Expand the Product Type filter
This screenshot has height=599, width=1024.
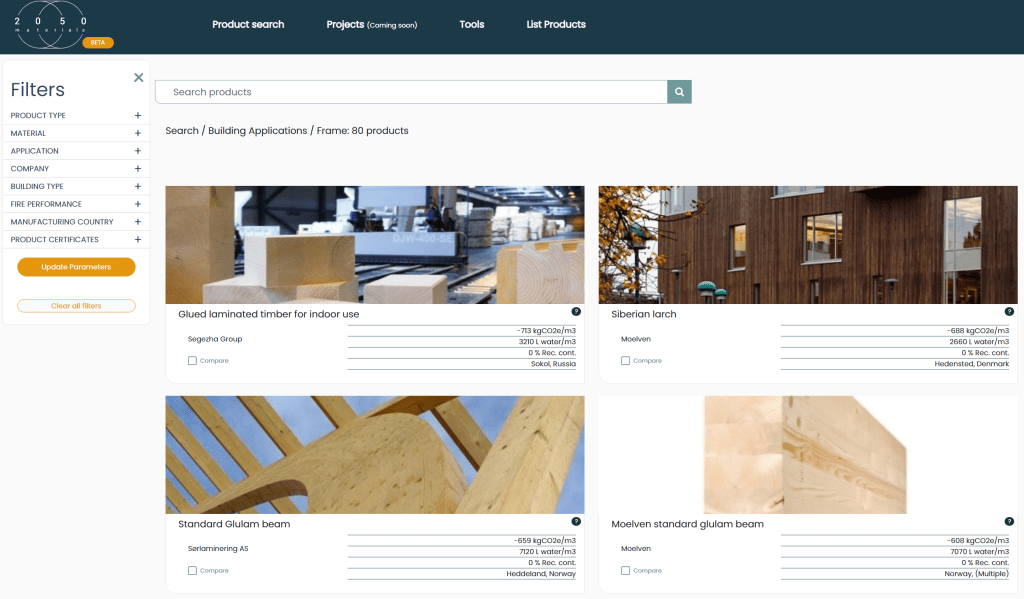click(x=138, y=116)
